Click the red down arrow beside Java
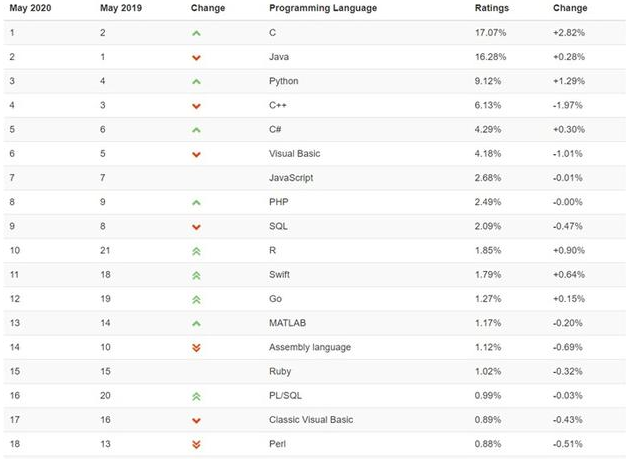This screenshot has height=459, width=626. [x=196, y=57]
